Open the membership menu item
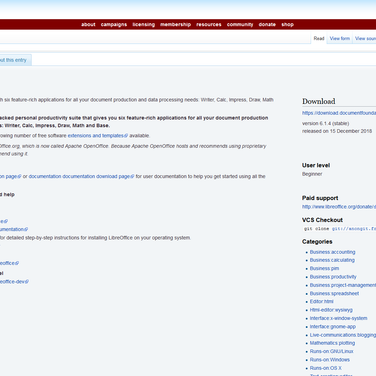Viewport: 376px width, 376px height. pyautogui.click(x=175, y=24)
